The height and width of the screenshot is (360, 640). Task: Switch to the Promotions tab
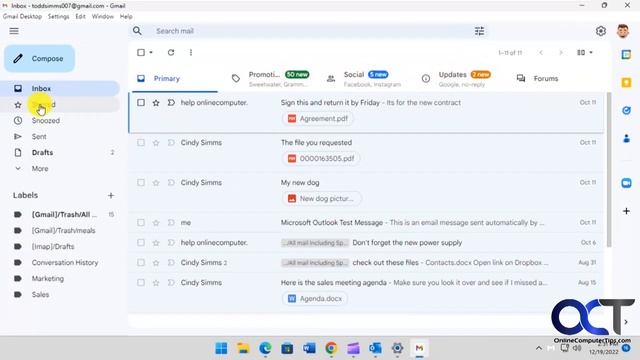[x=271, y=78]
